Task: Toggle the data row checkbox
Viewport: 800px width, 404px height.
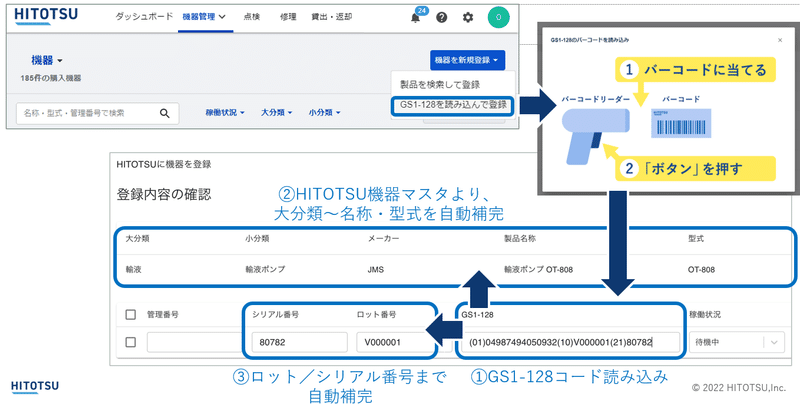Action: tap(131, 342)
